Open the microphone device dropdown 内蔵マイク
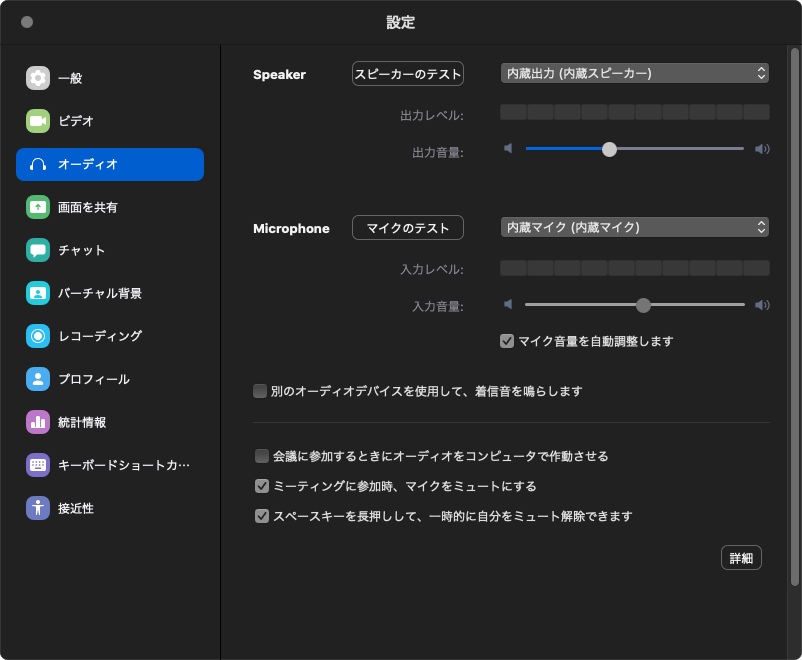Image resolution: width=802 pixels, height=660 pixels. [634, 227]
